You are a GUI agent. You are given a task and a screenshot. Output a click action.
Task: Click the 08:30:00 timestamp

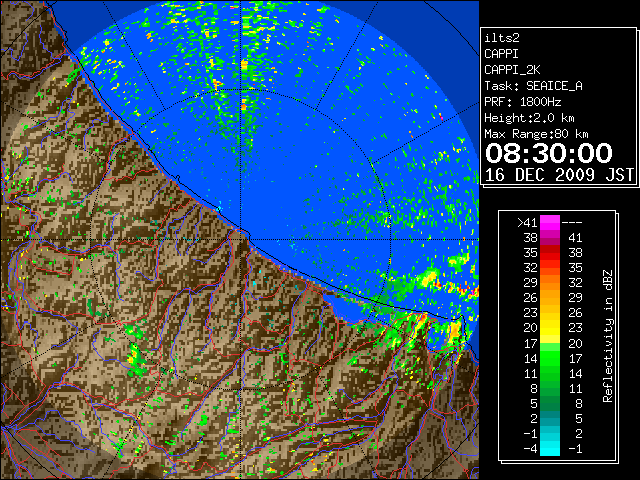(549, 153)
